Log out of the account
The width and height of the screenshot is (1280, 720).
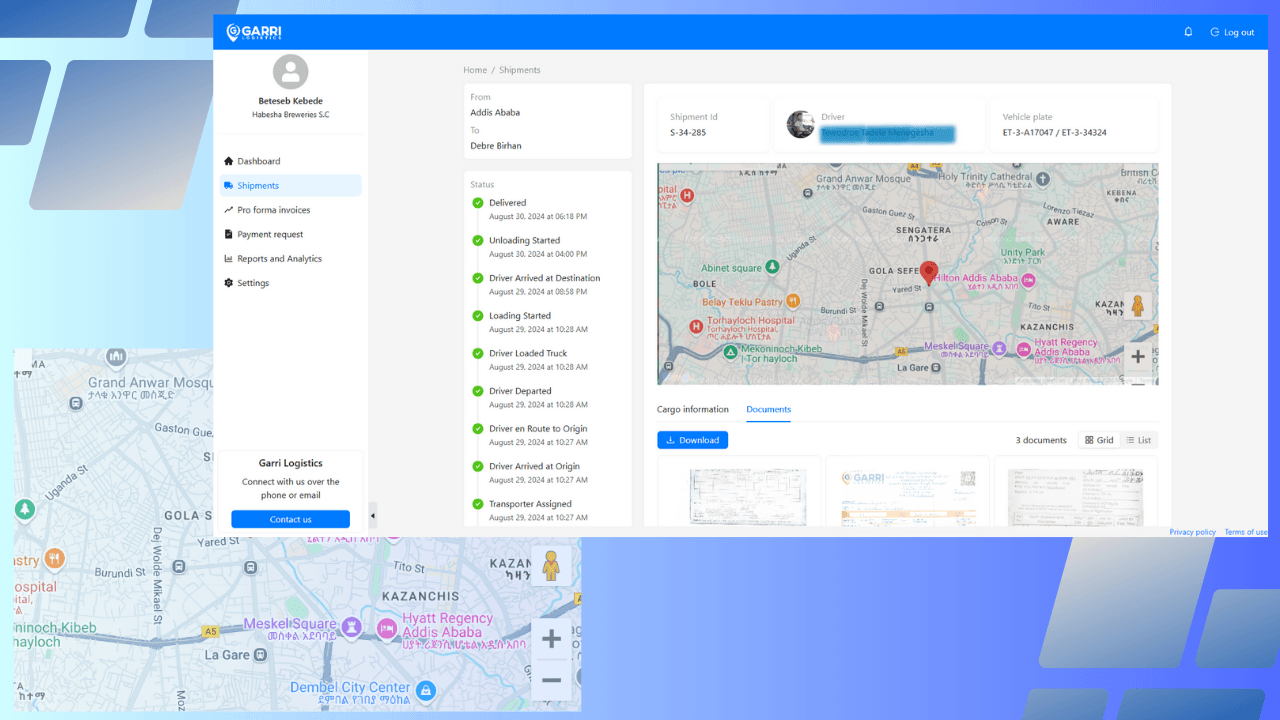pos(1232,32)
